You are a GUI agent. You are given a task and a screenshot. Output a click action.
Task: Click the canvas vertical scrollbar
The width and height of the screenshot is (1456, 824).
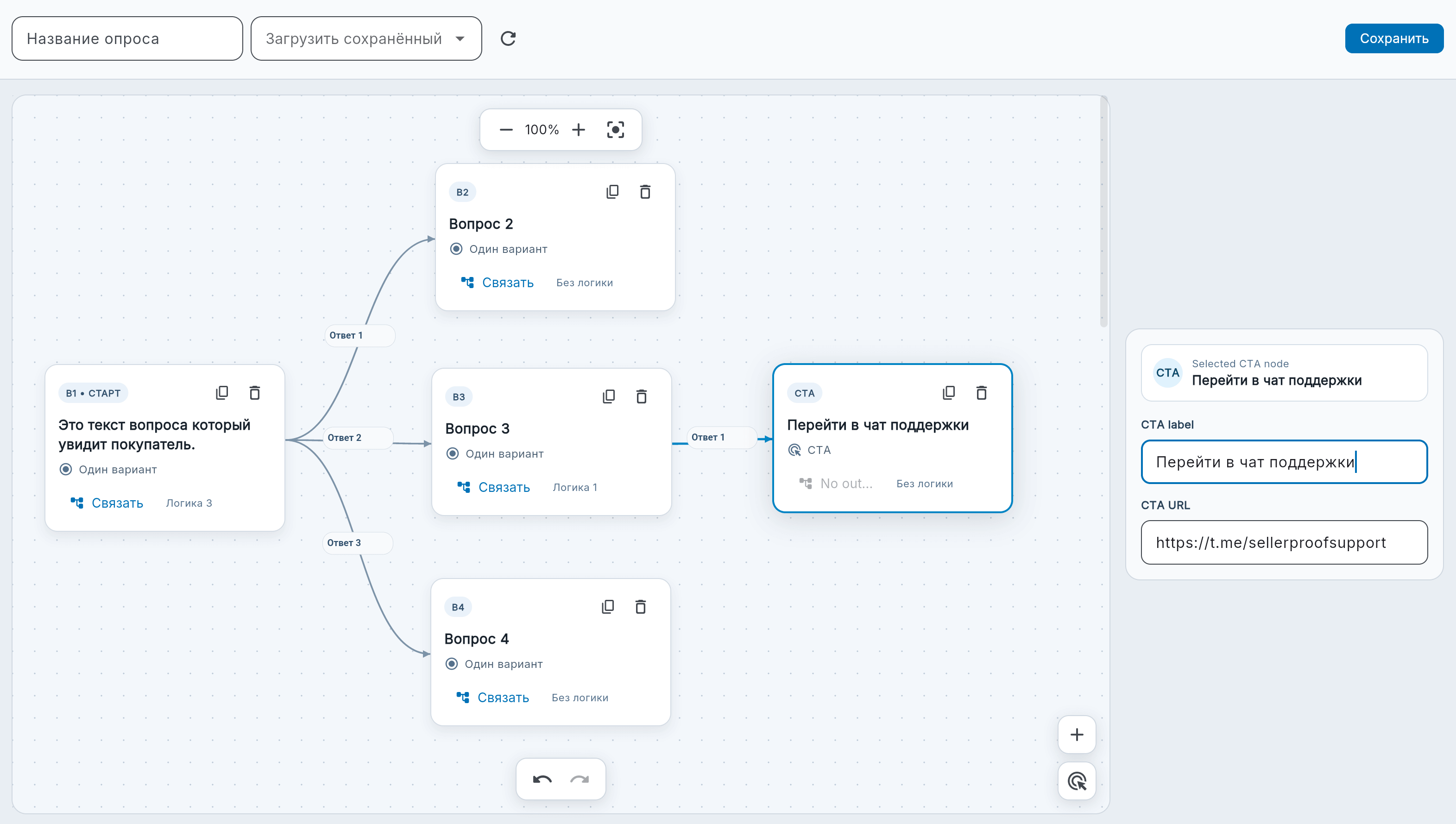coord(1103,212)
